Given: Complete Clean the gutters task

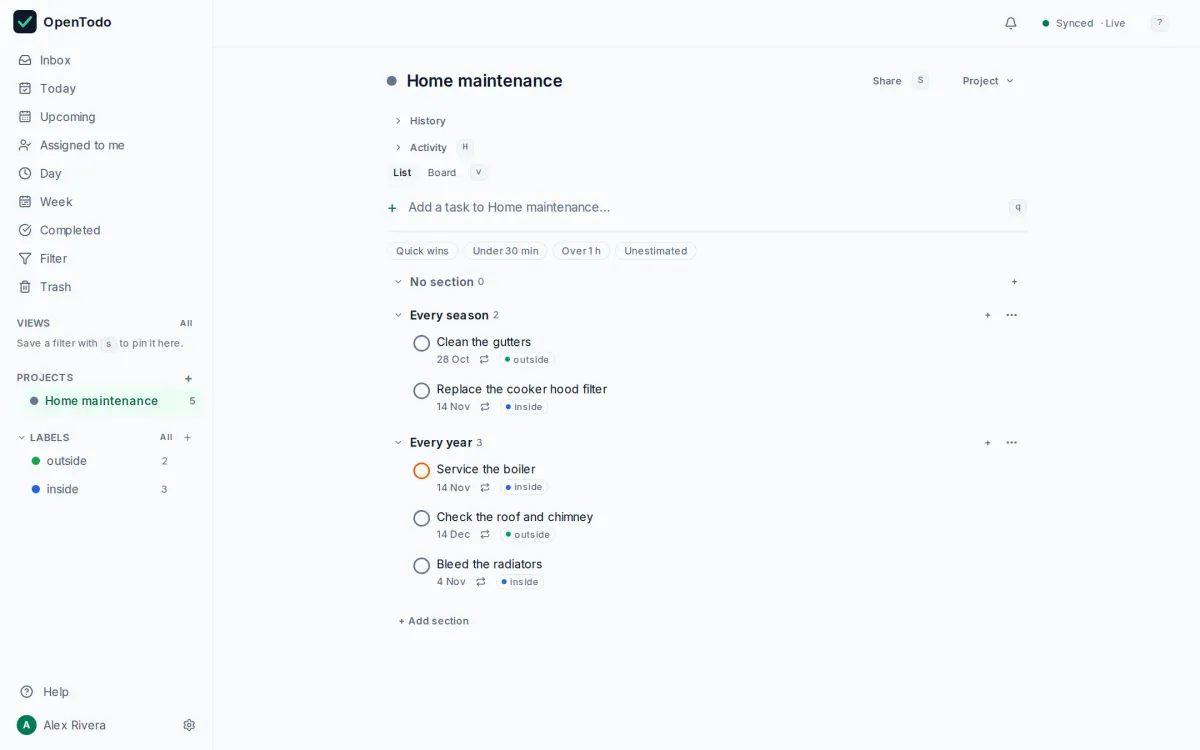Looking at the screenshot, I should click(422, 343).
